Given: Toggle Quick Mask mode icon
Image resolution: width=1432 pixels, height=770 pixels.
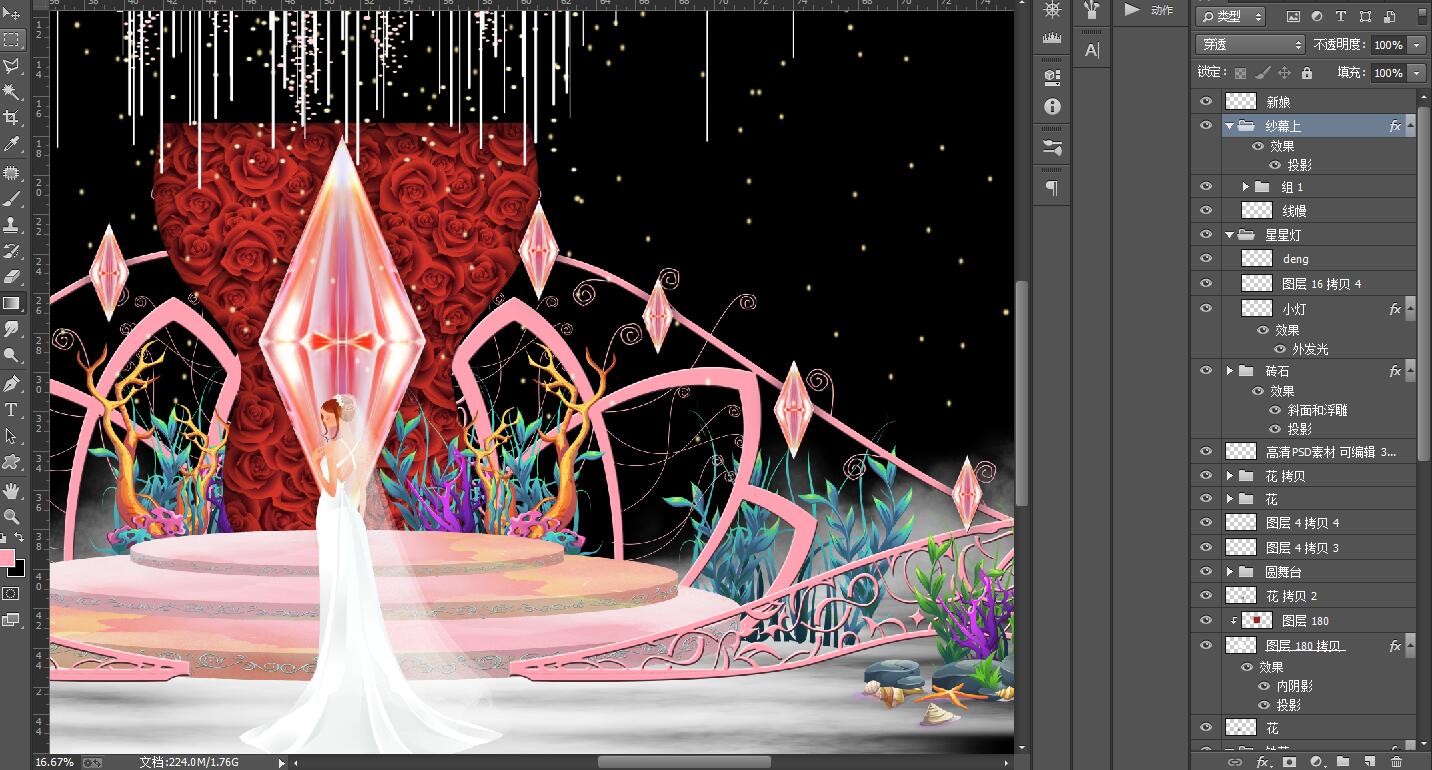Looking at the screenshot, I should [x=12, y=593].
